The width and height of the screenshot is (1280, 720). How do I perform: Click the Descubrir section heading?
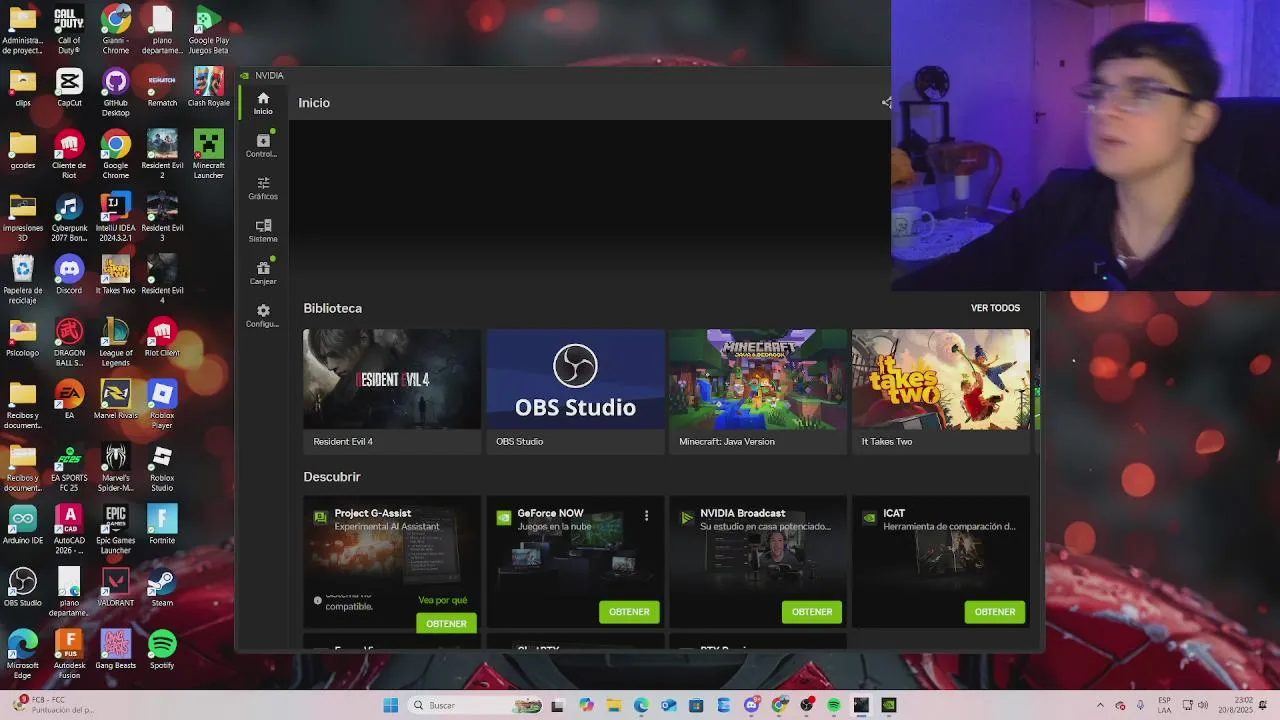[x=332, y=477]
